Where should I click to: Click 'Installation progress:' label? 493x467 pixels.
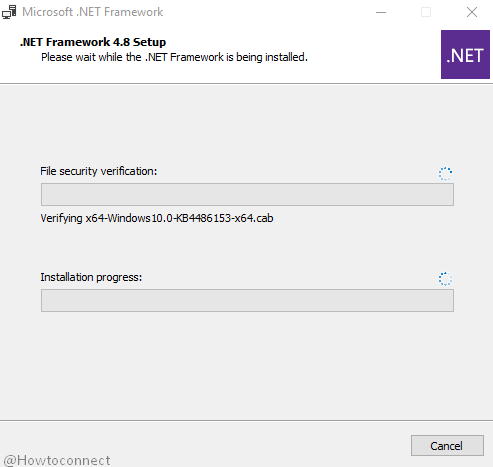pyautogui.click(x=91, y=277)
